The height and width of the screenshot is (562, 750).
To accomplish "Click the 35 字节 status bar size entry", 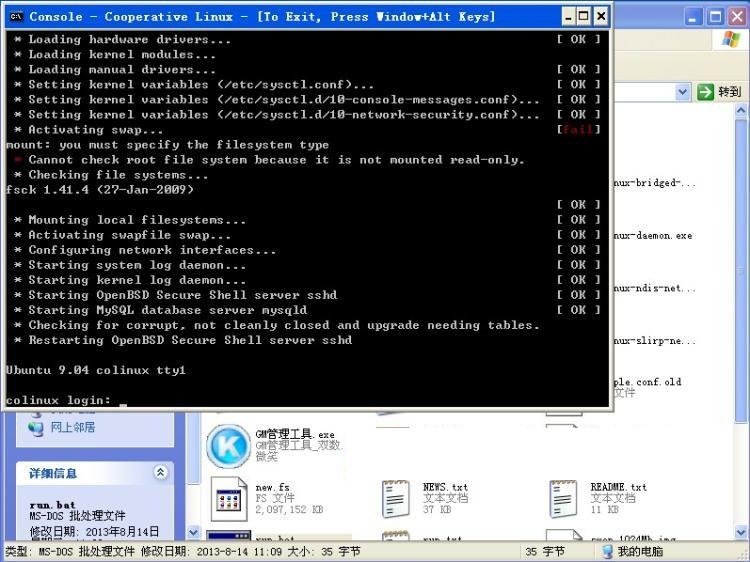I will (x=545, y=551).
